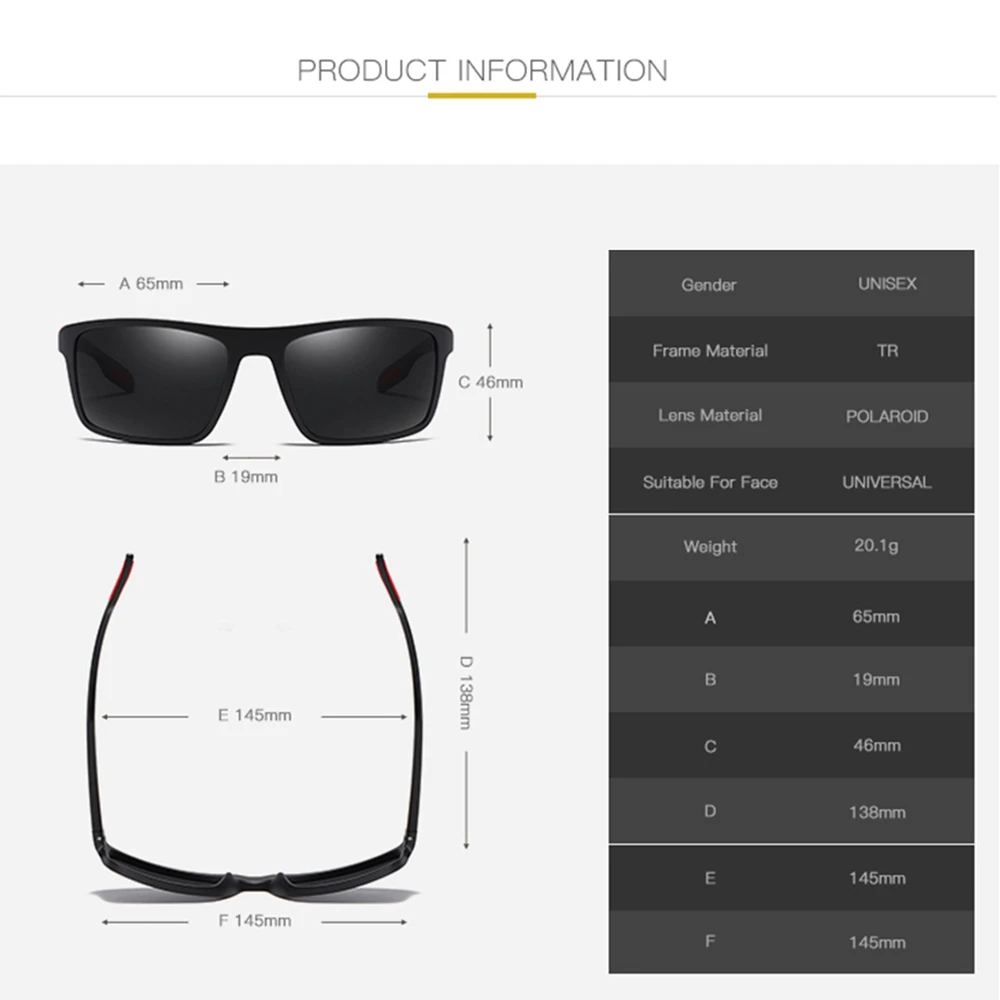
Task: Select the A 65mm width label
Action: coord(151,284)
